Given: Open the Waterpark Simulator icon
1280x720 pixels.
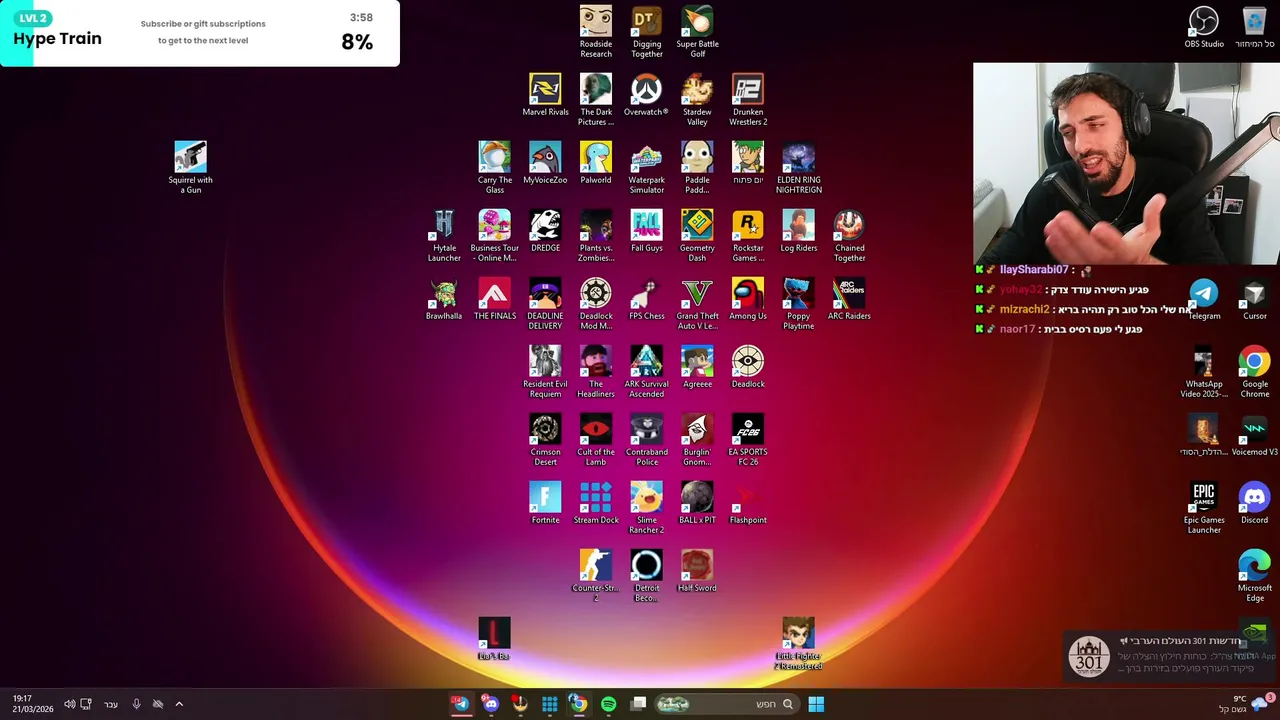Looking at the screenshot, I should tap(647, 167).
